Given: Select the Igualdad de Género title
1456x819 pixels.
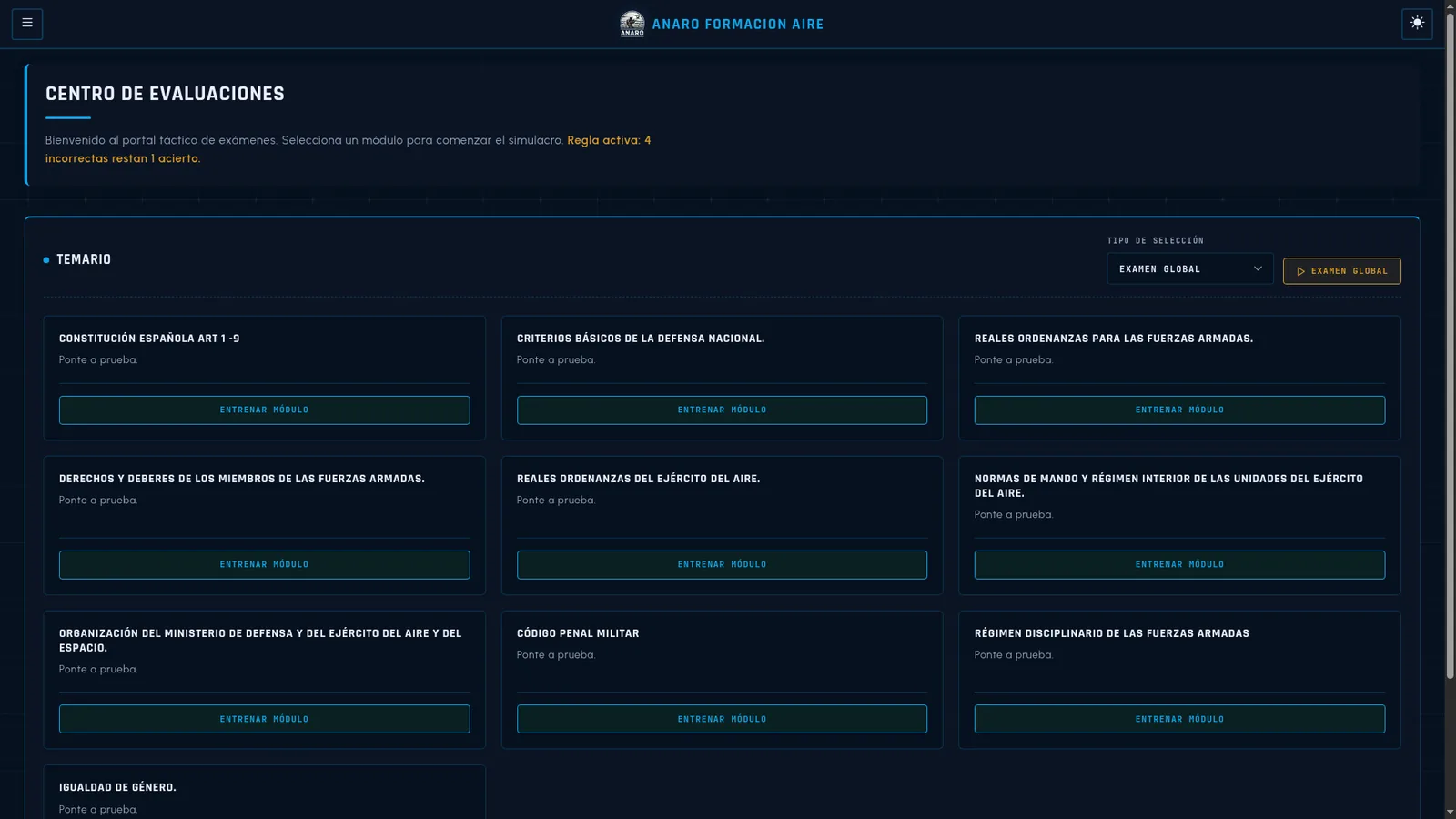Looking at the screenshot, I should click(x=117, y=788).
